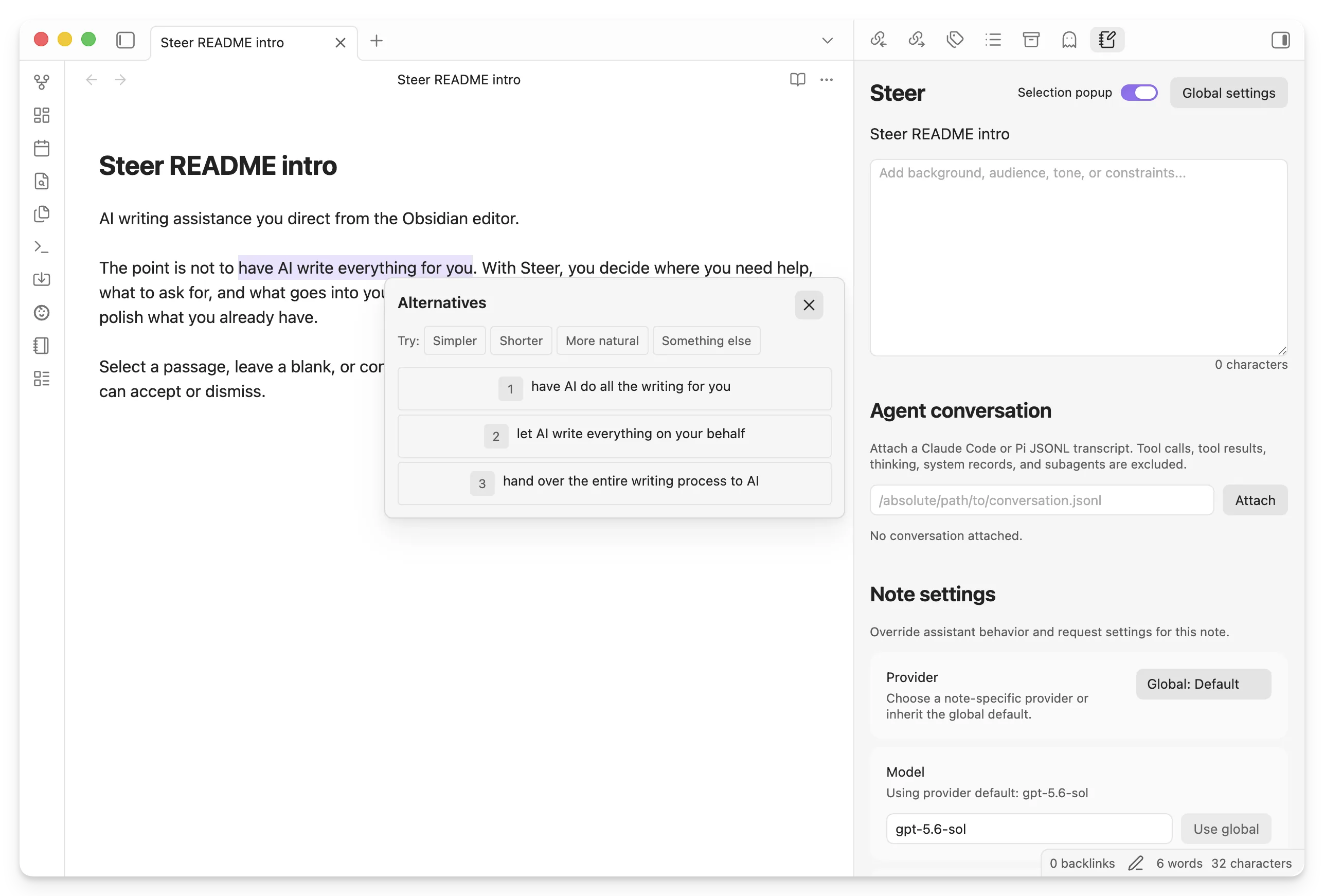Click the Use global model button
1324x896 pixels.
(1226, 829)
